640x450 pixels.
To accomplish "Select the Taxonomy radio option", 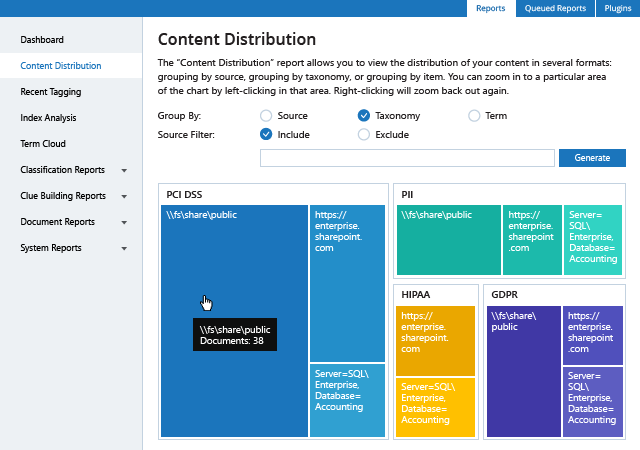I will (364, 116).
